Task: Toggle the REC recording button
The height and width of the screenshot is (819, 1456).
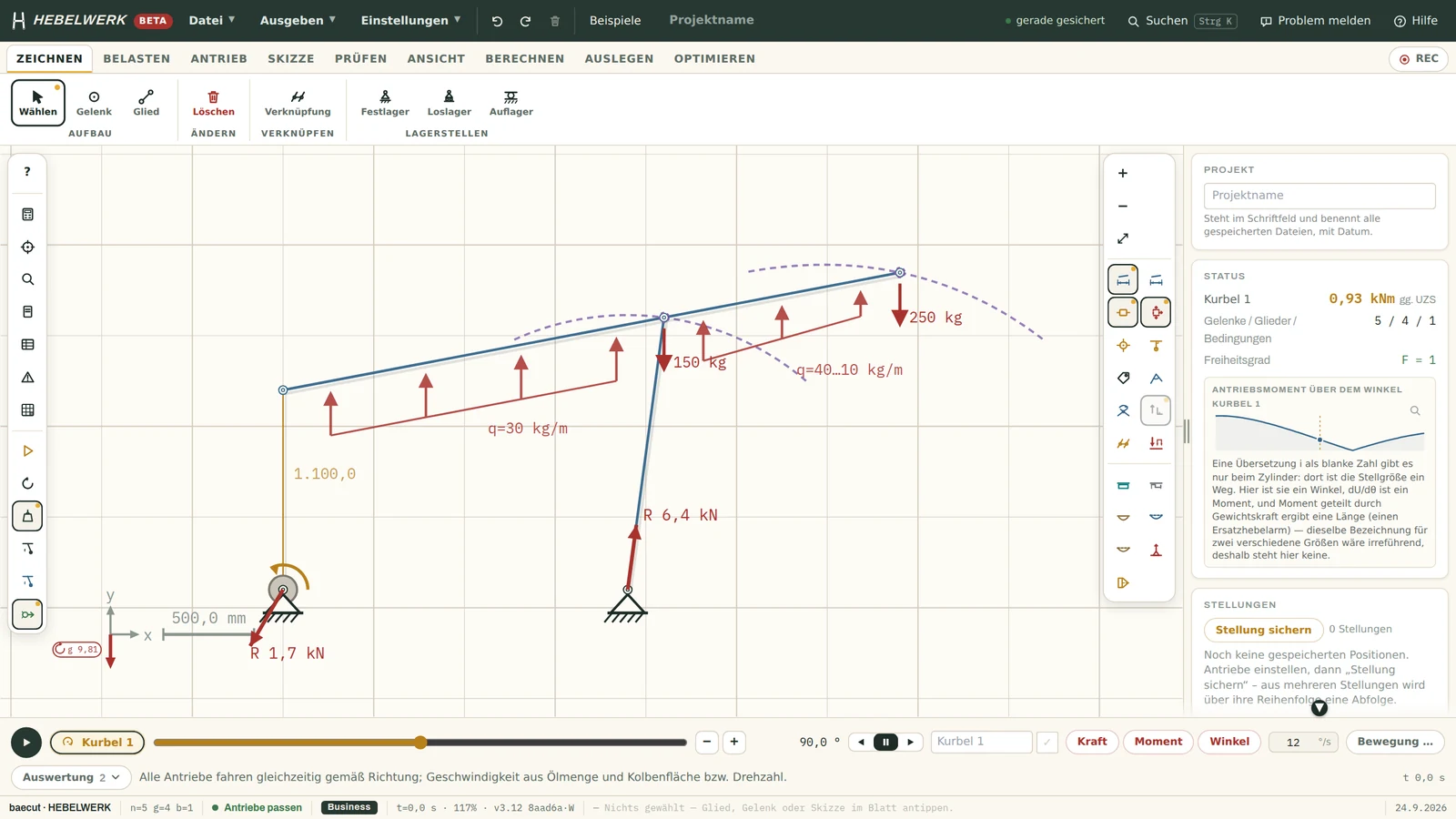Action: 1419,58
